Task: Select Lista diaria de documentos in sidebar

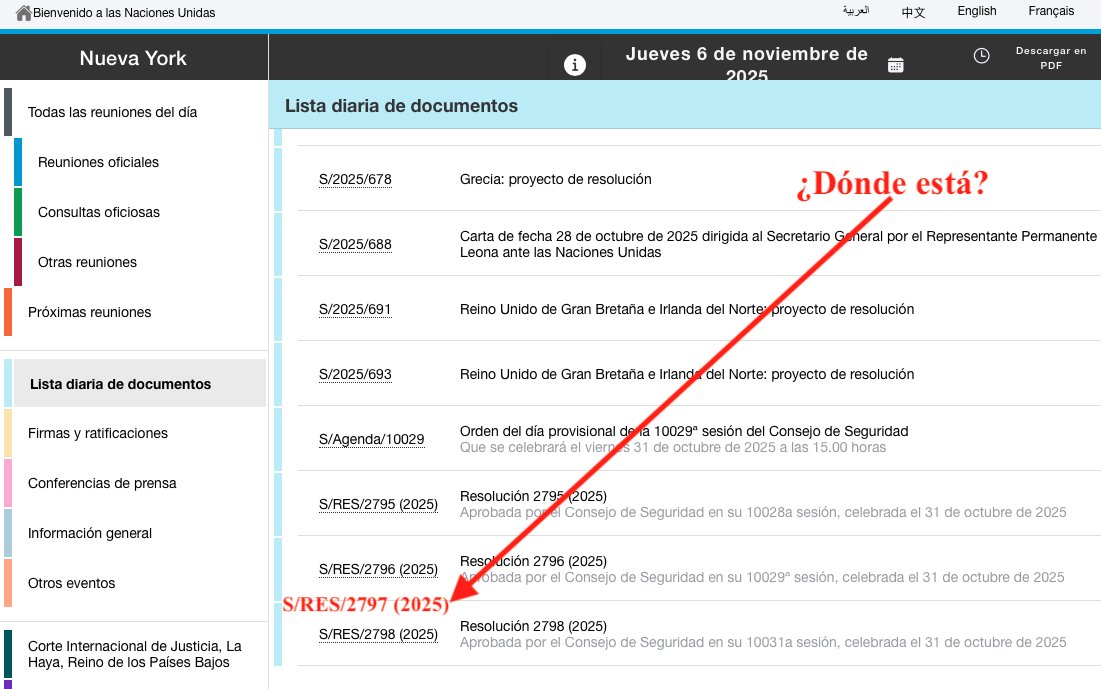Action: (140, 383)
